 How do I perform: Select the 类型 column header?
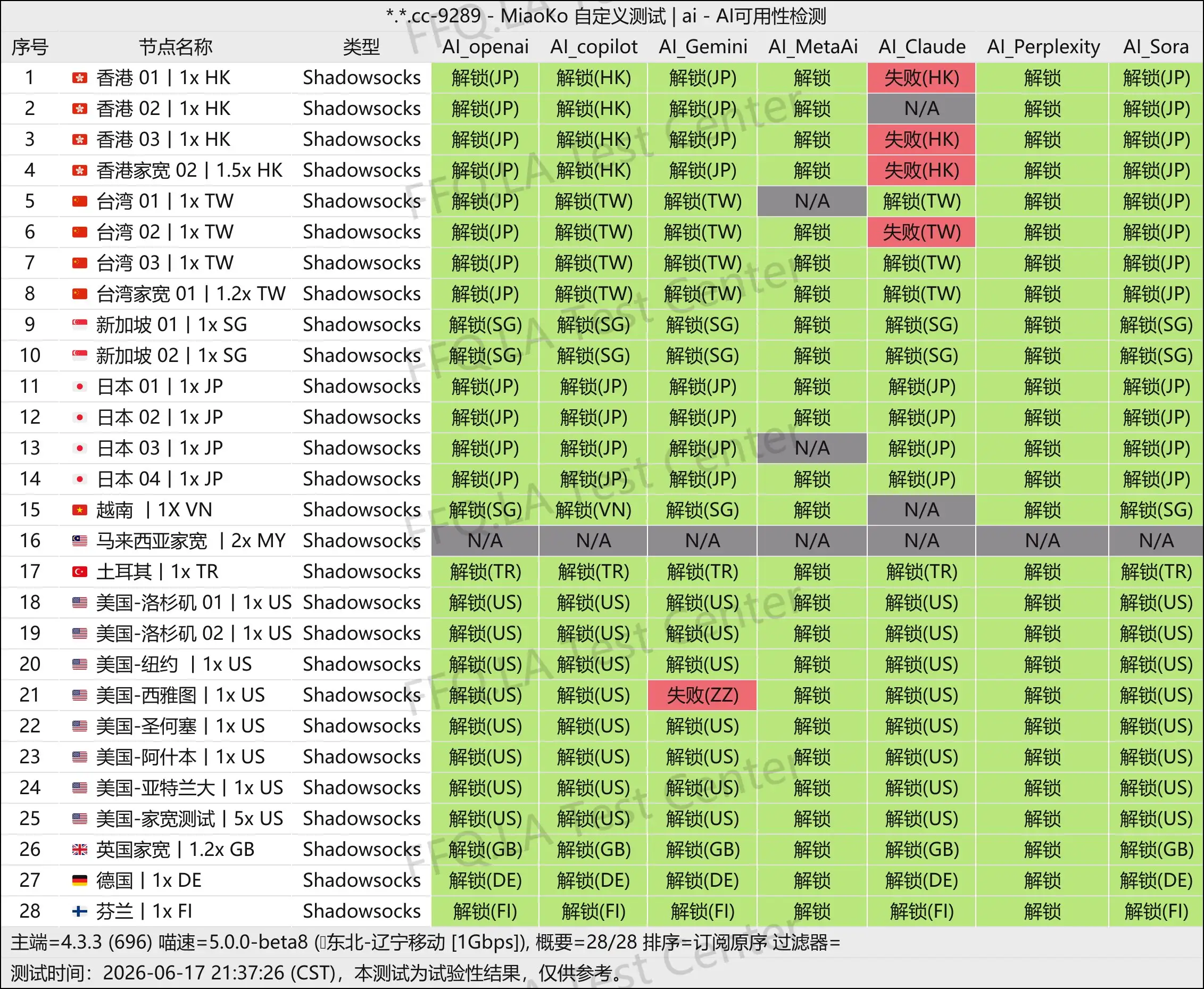pyautogui.click(x=361, y=47)
